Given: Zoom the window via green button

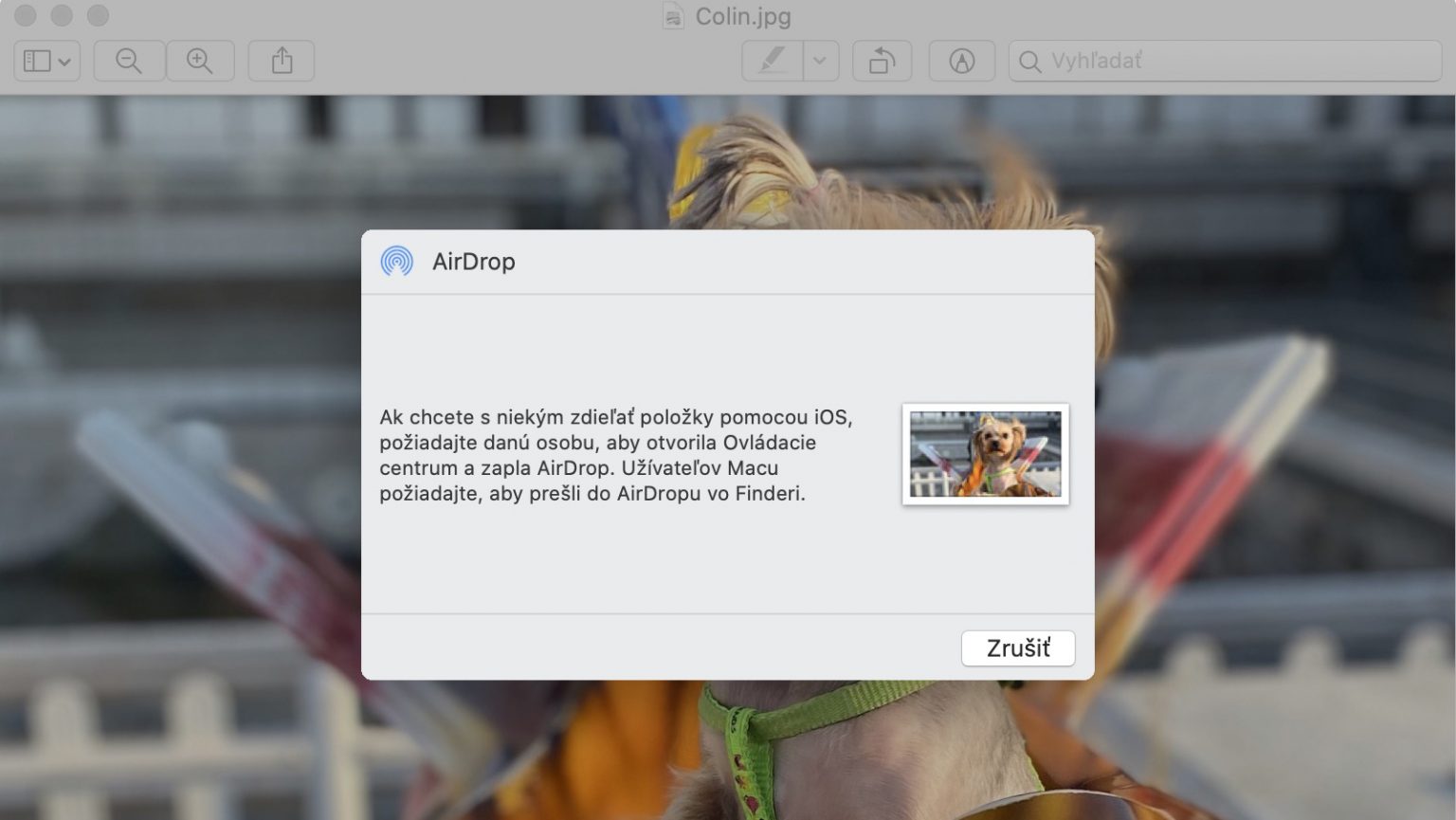Looking at the screenshot, I should [x=98, y=16].
